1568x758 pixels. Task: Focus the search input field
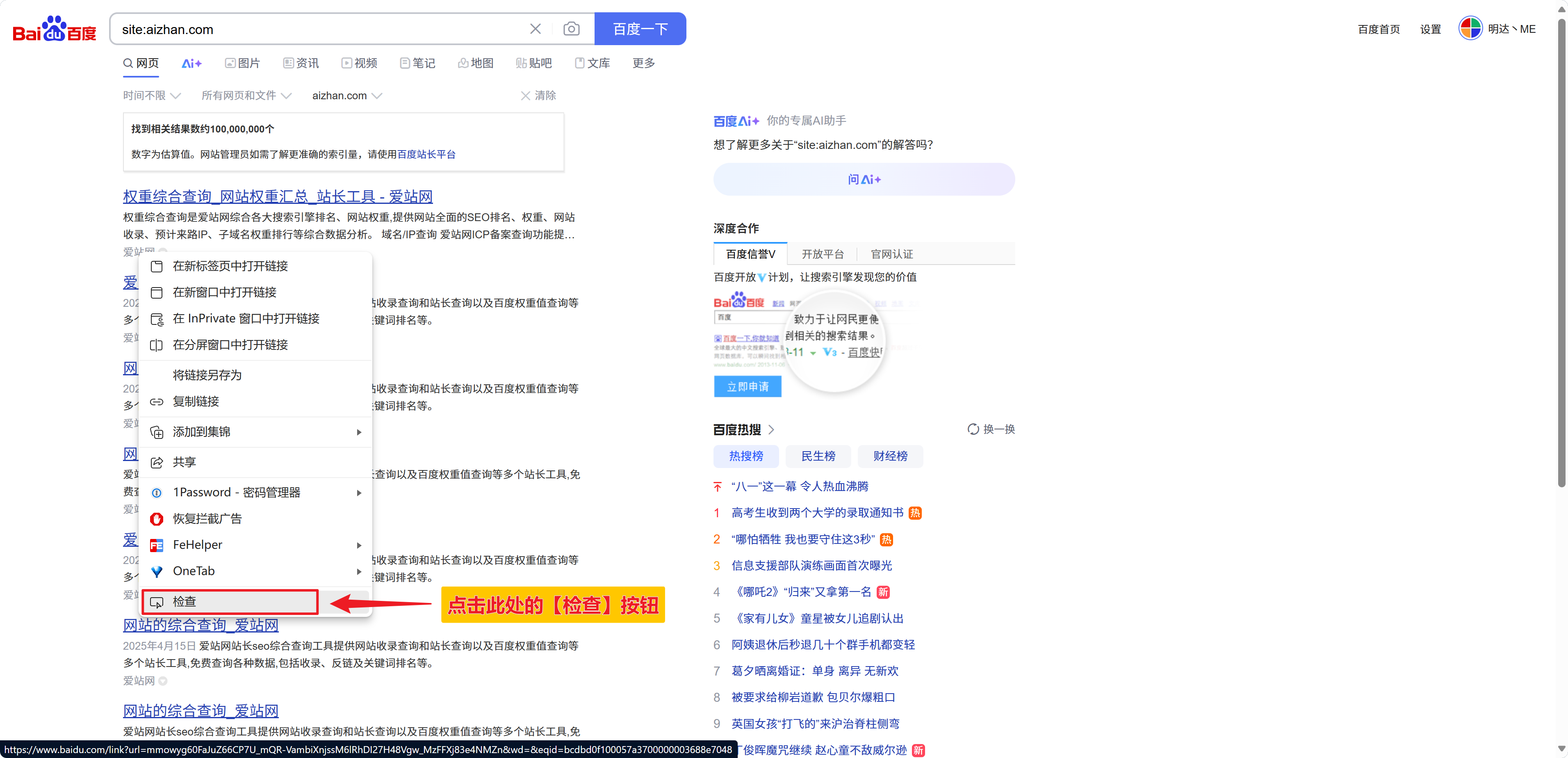tap(319, 29)
